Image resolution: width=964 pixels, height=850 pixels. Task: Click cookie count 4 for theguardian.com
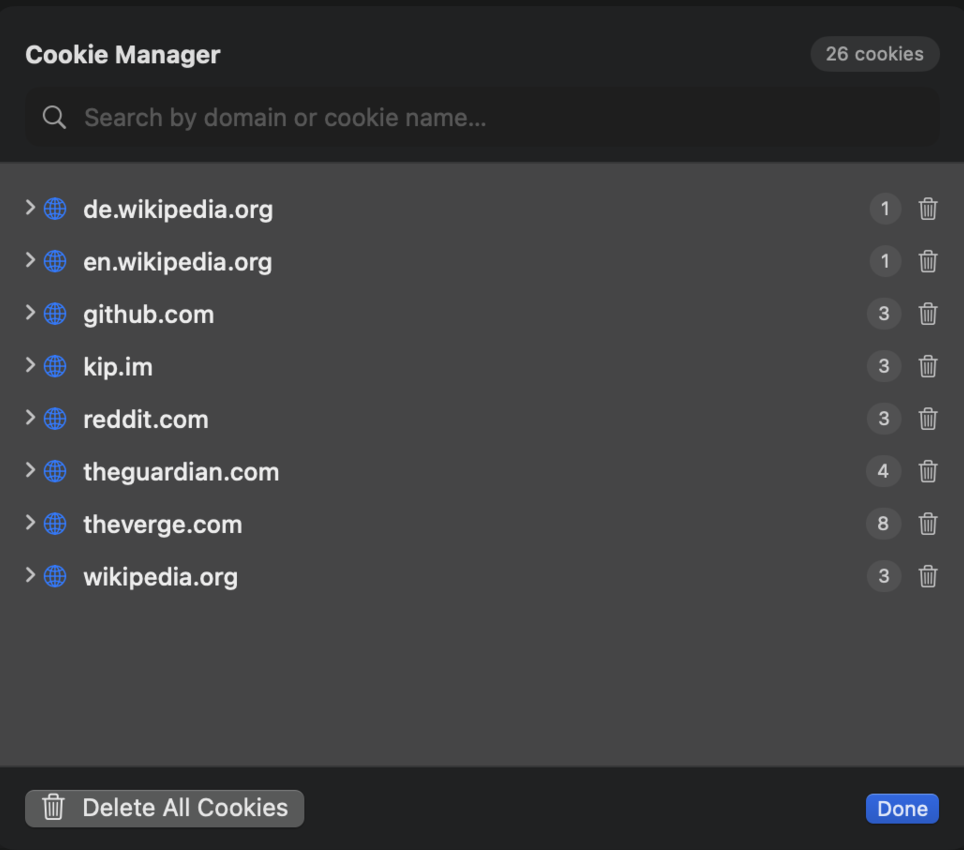tap(883, 471)
